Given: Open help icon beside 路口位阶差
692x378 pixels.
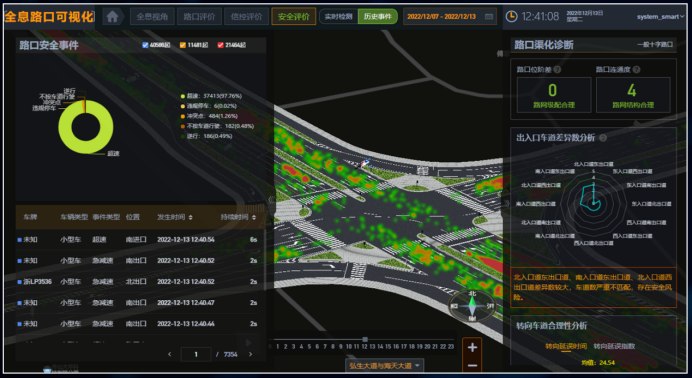Looking at the screenshot, I should 557,70.
